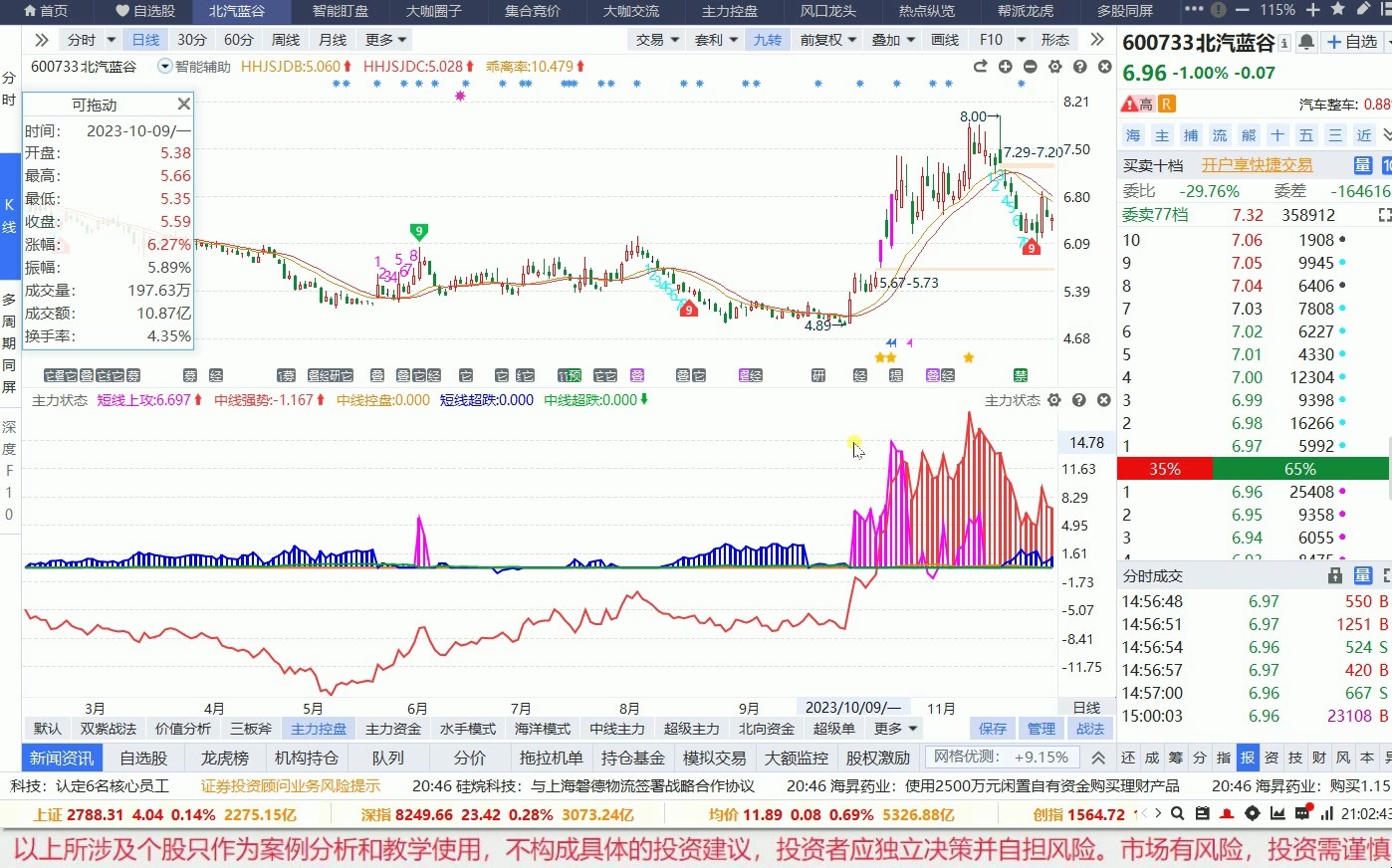Open main chart indicator settings gear

click(1054, 67)
